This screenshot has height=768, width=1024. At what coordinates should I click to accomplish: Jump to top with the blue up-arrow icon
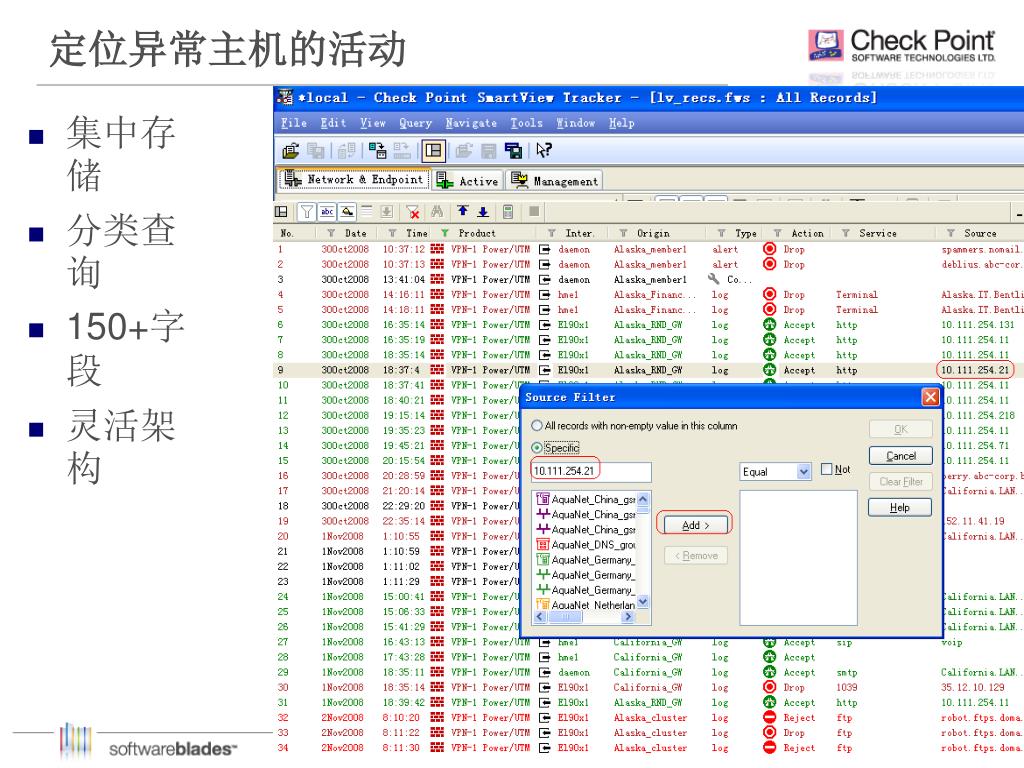click(463, 211)
